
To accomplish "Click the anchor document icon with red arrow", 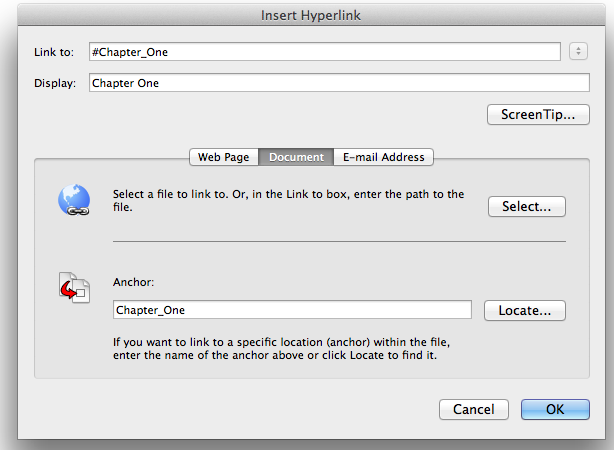I will point(74,287).
